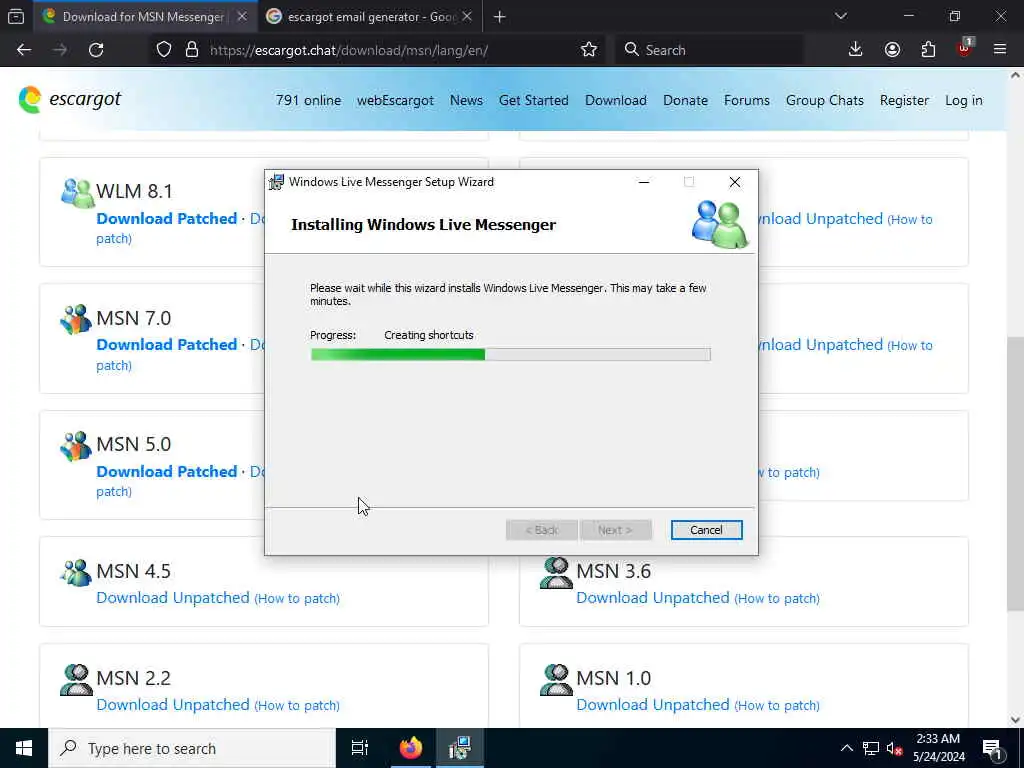Click the installation progress bar
This screenshot has width=1024, height=768.
tap(511, 355)
